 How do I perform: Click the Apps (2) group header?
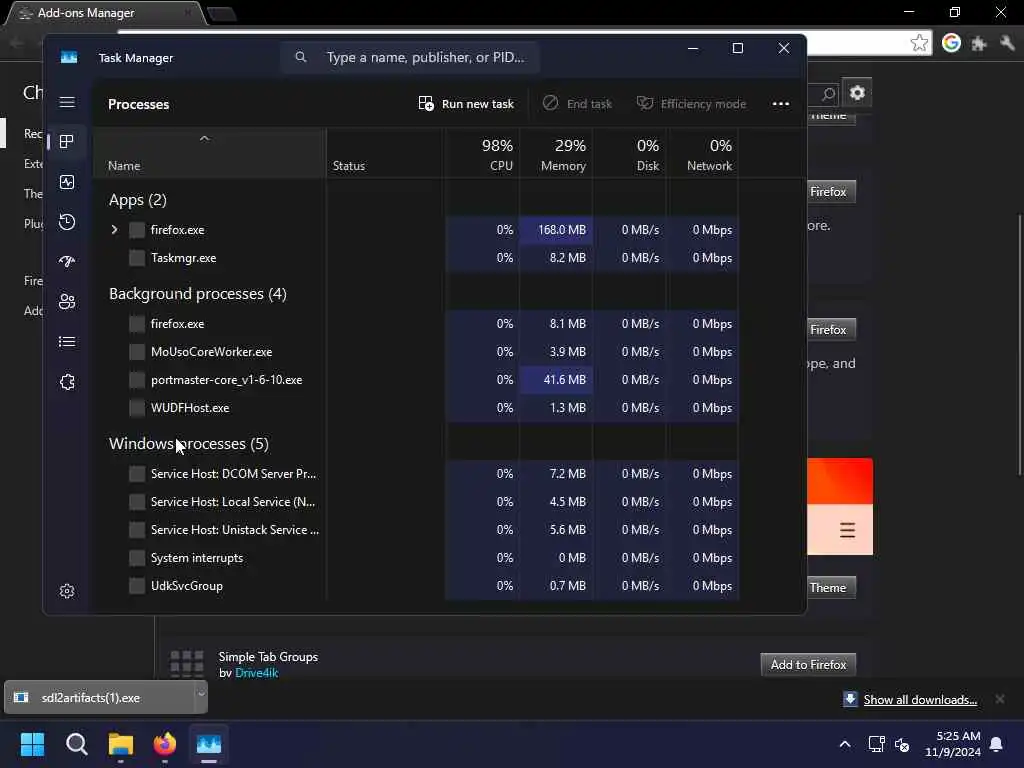[138, 200]
